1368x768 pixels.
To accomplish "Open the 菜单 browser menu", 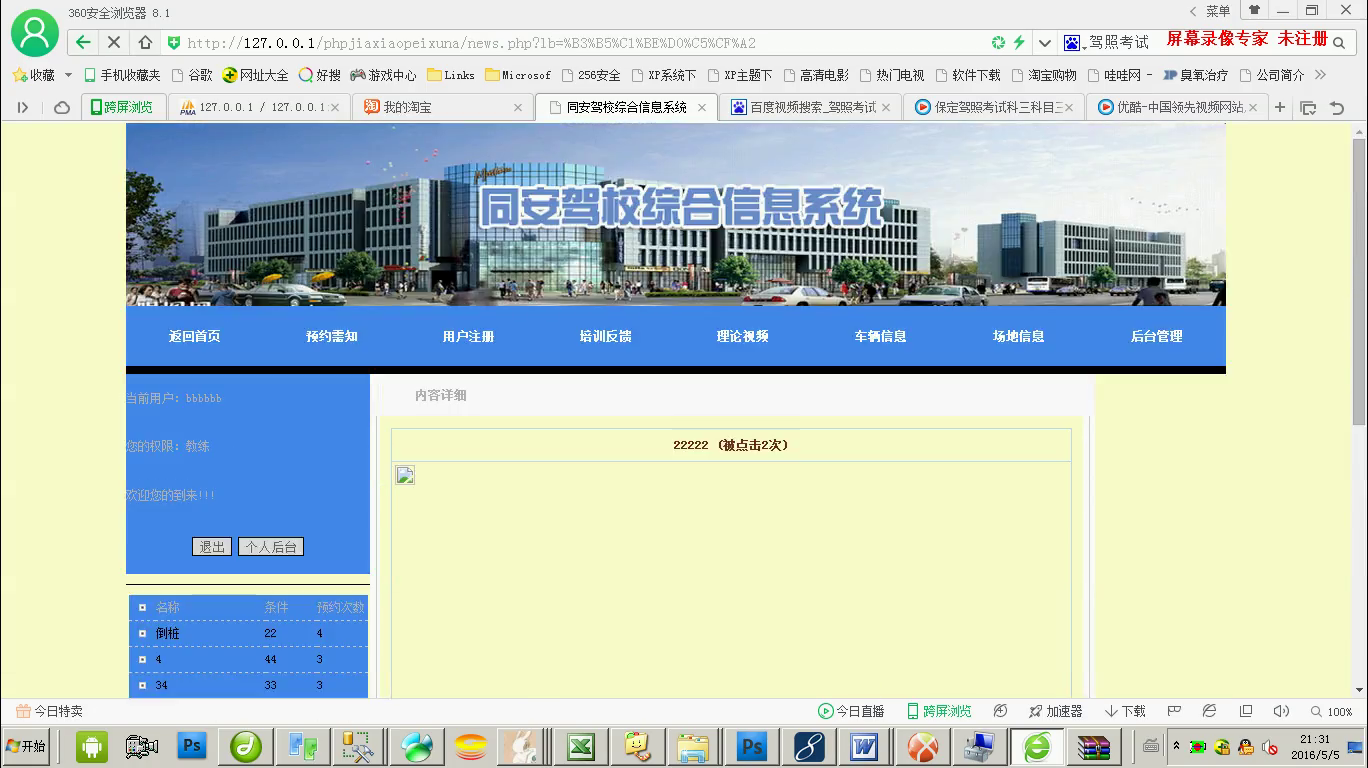I will pyautogui.click(x=1210, y=11).
